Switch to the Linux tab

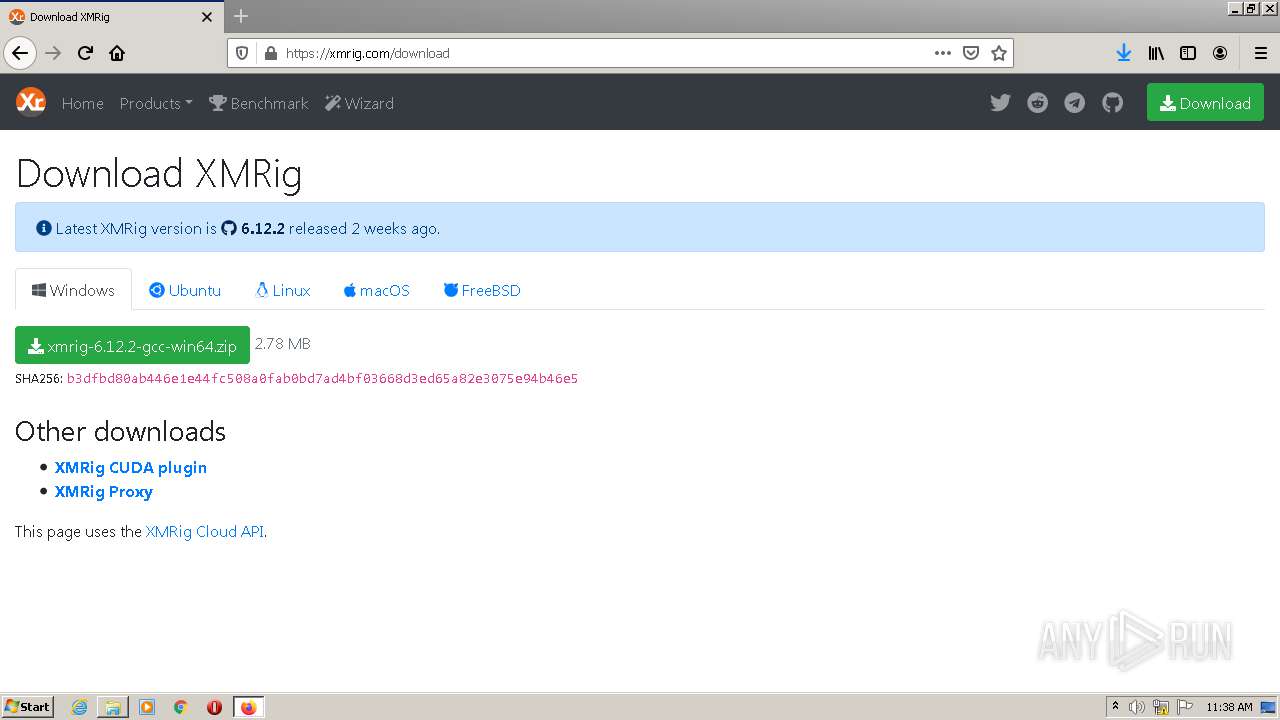(x=283, y=290)
